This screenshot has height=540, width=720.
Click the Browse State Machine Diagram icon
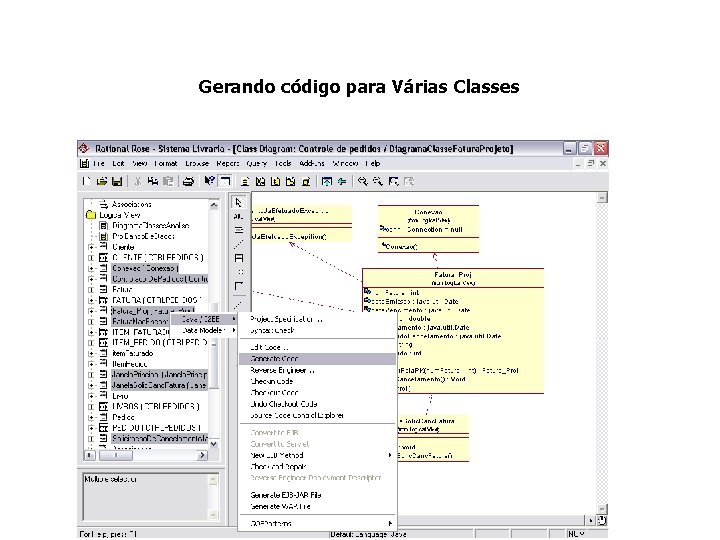coord(291,182)
